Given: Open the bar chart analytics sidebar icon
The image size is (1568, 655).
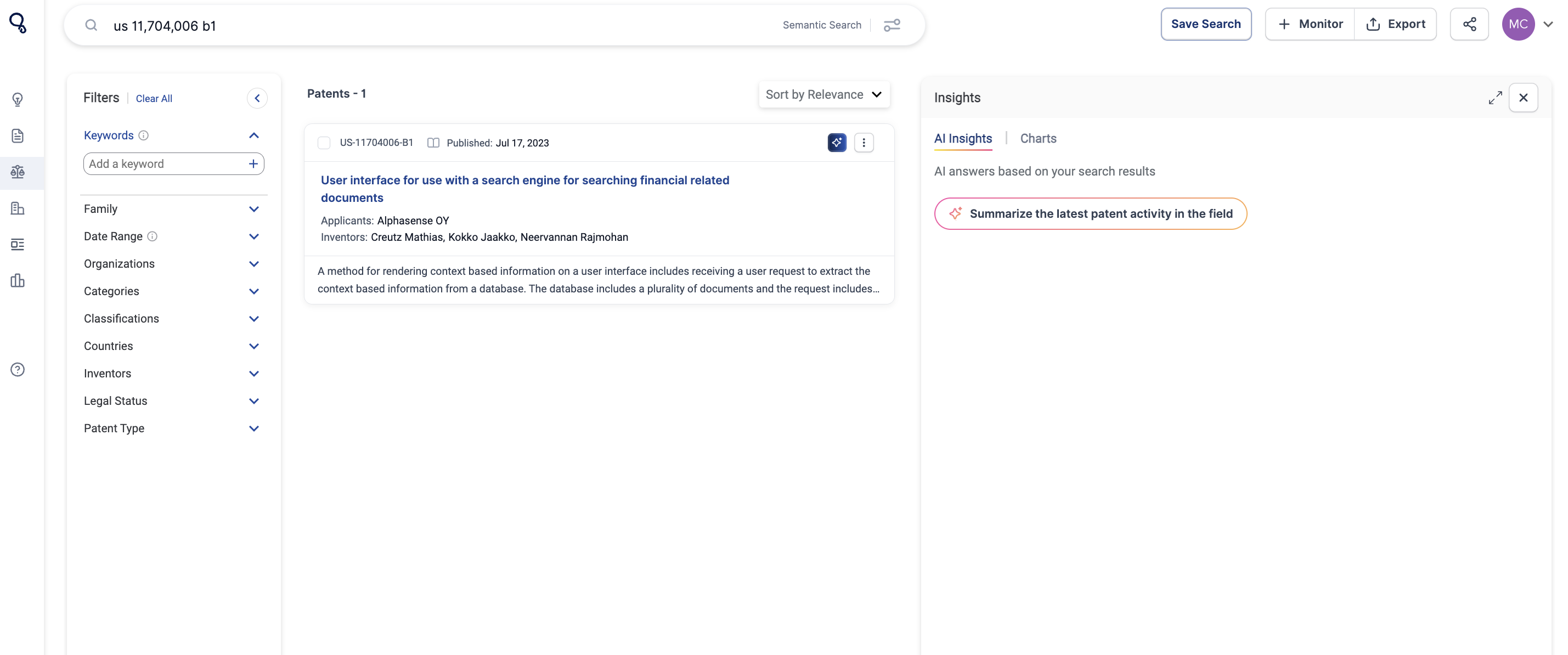Looking at the screenshot, I should (x=18, y=280).
